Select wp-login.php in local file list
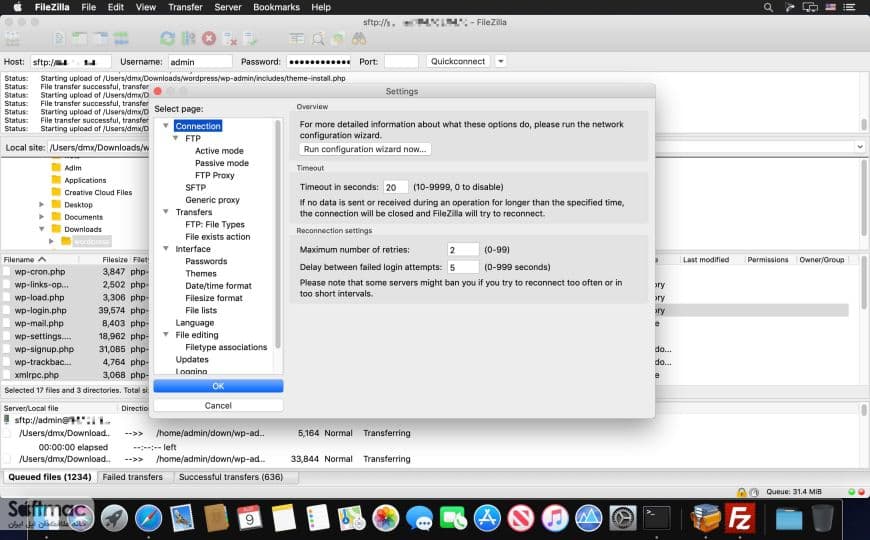 tap(41, 311)
